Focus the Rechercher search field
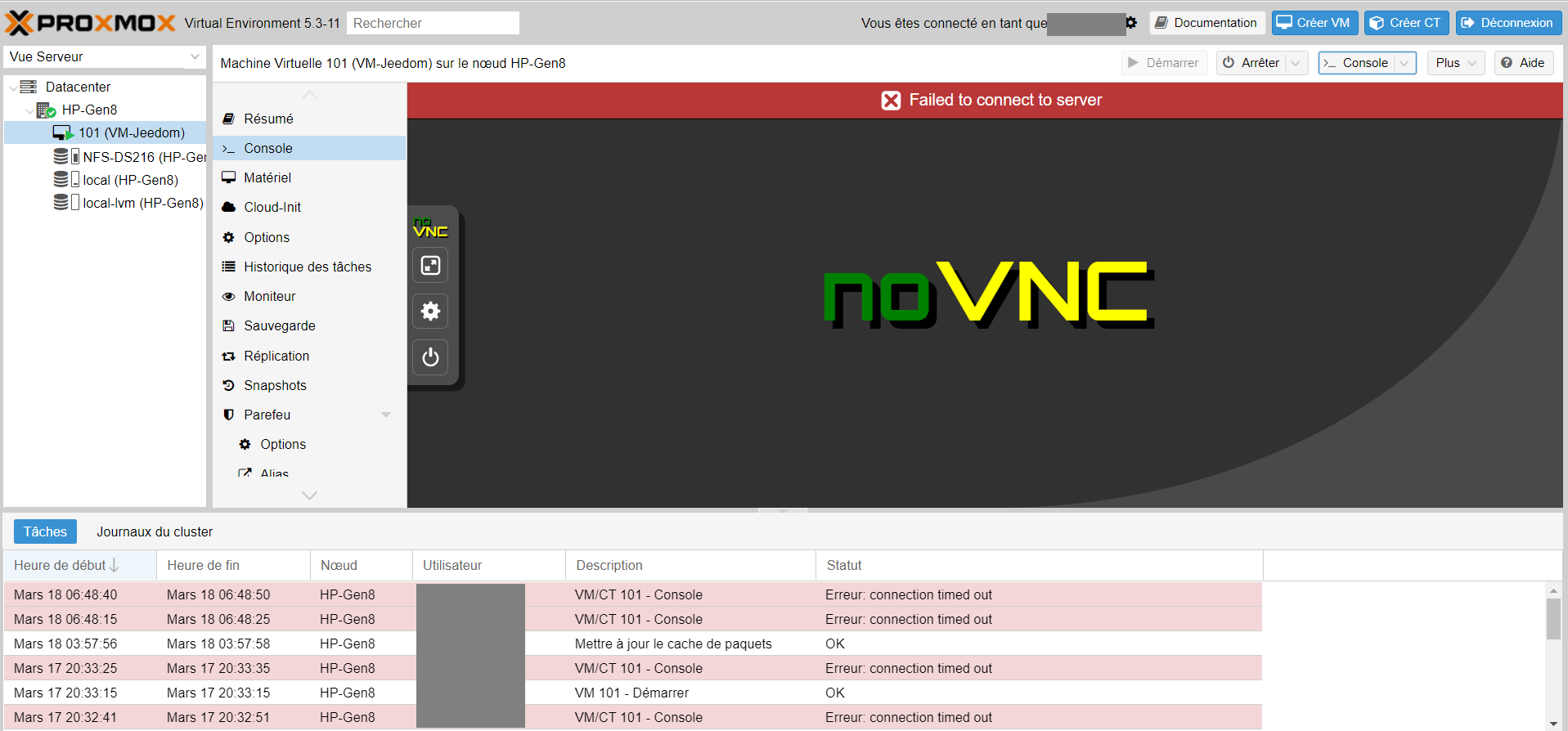The image size is (1568, 731). [x=433, y=23]
